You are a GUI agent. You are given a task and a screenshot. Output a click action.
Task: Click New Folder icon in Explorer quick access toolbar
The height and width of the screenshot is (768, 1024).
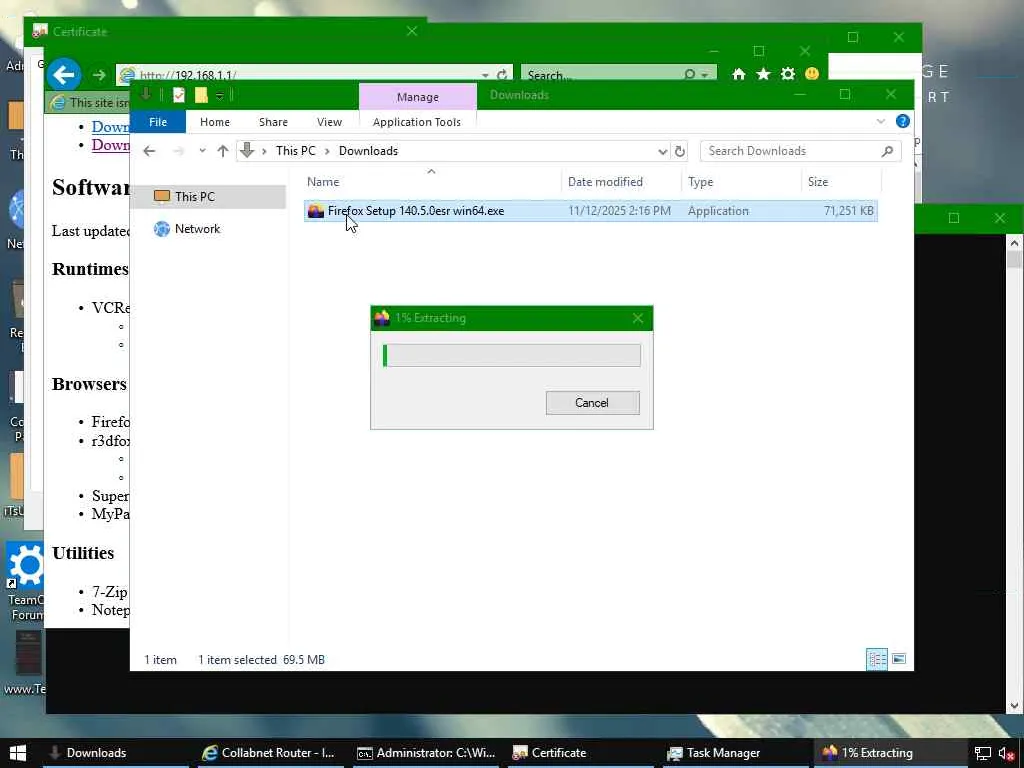coord(201,95)
